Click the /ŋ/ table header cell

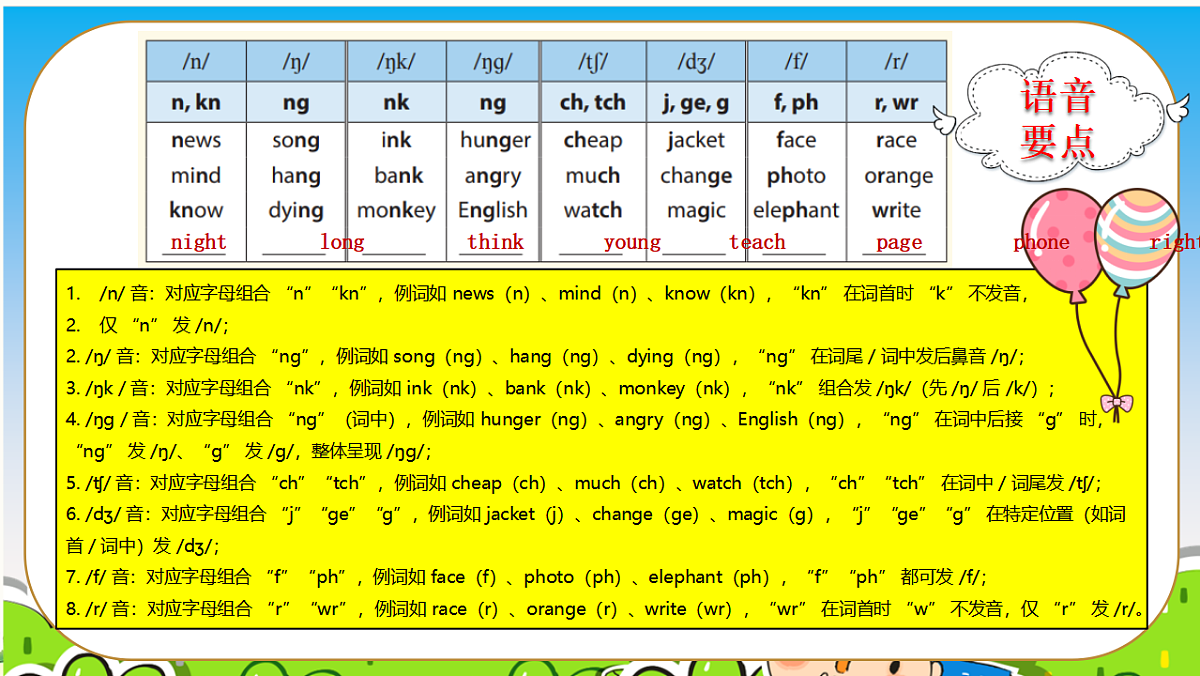(296, 62)
